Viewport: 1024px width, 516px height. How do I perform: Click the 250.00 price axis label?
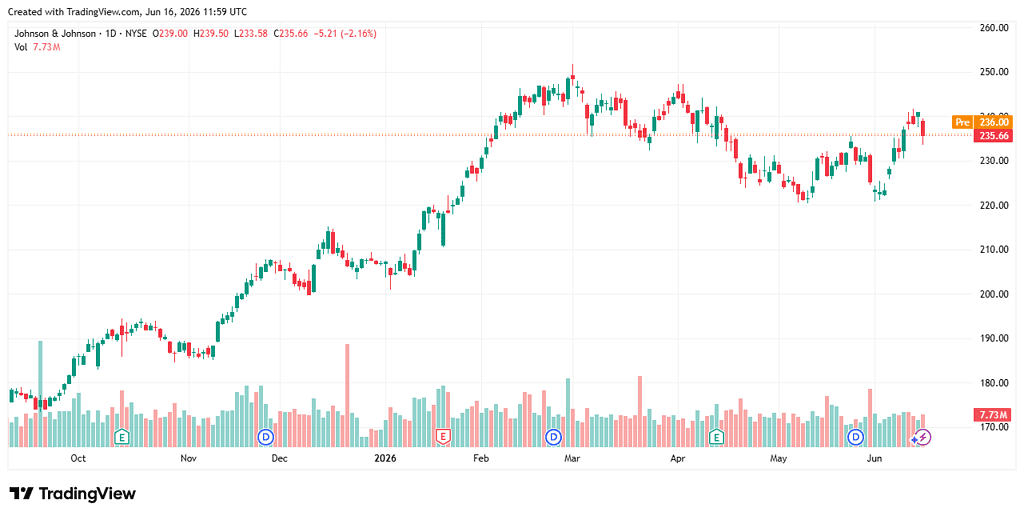click(x=995, y=72)
